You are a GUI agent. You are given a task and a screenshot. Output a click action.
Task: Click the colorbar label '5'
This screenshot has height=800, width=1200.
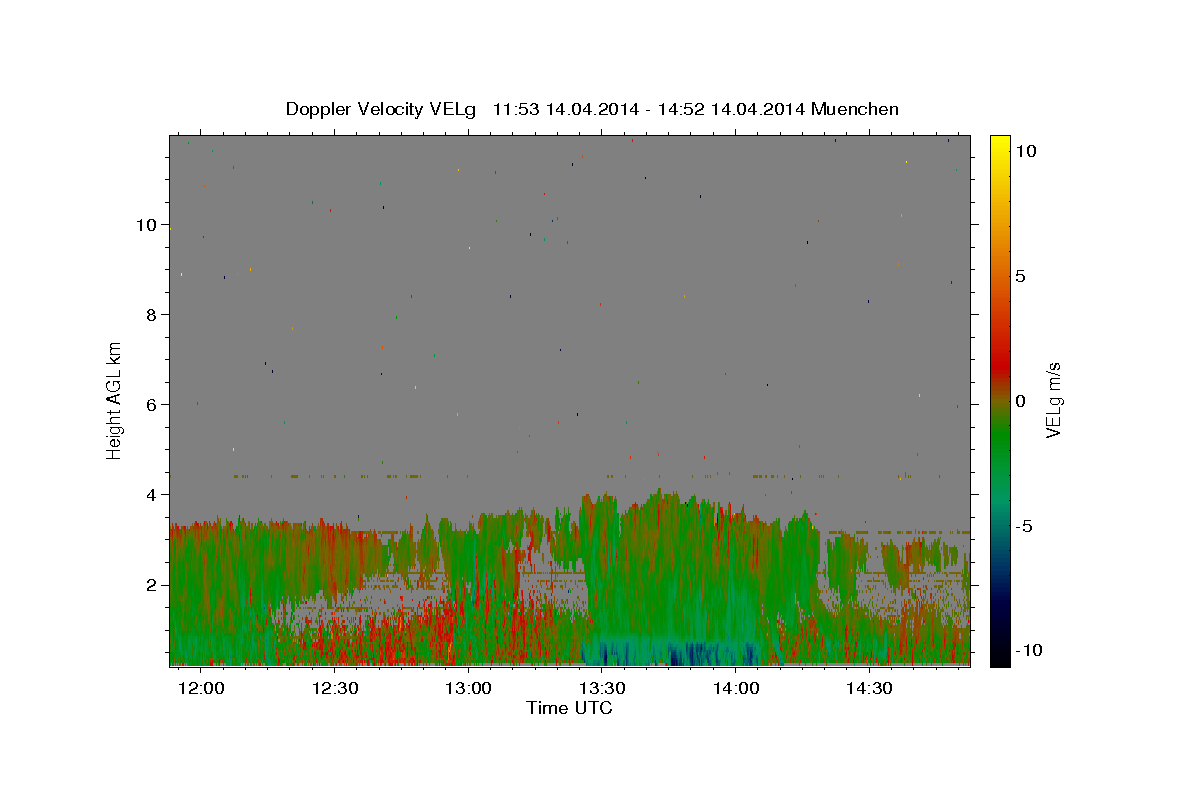click(1020, 276)
